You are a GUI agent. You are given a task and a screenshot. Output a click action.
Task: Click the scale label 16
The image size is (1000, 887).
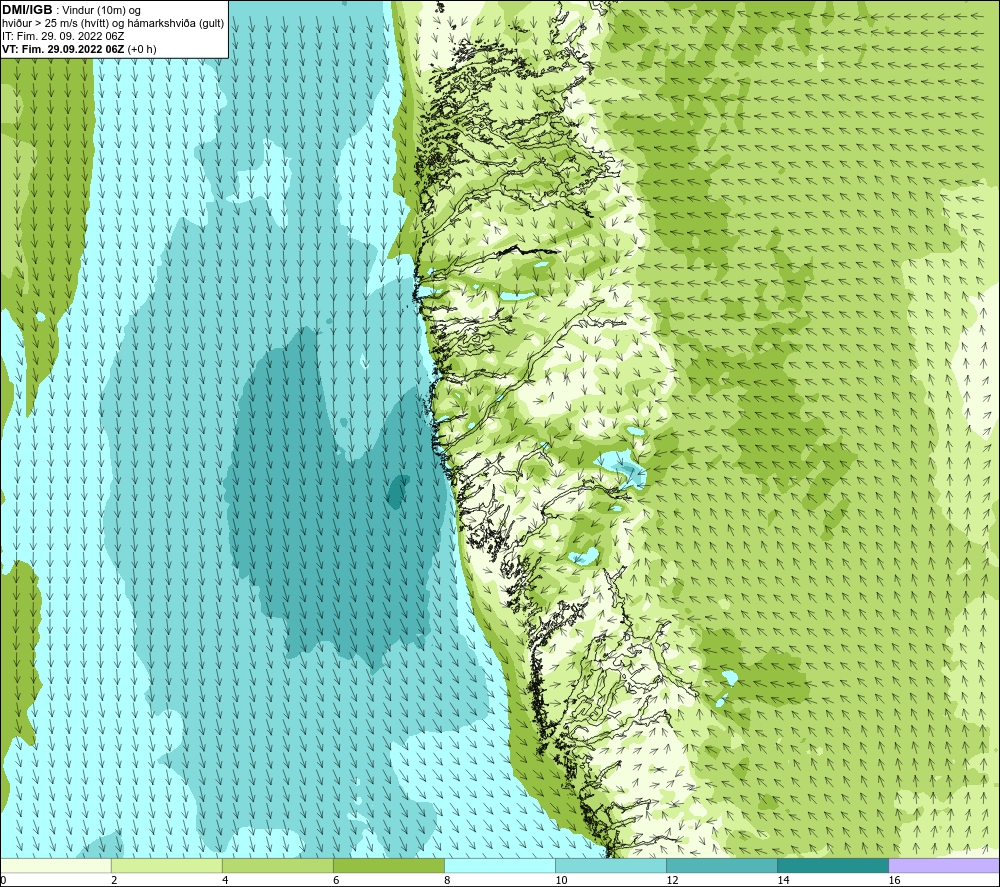click(x=894, y=881)
